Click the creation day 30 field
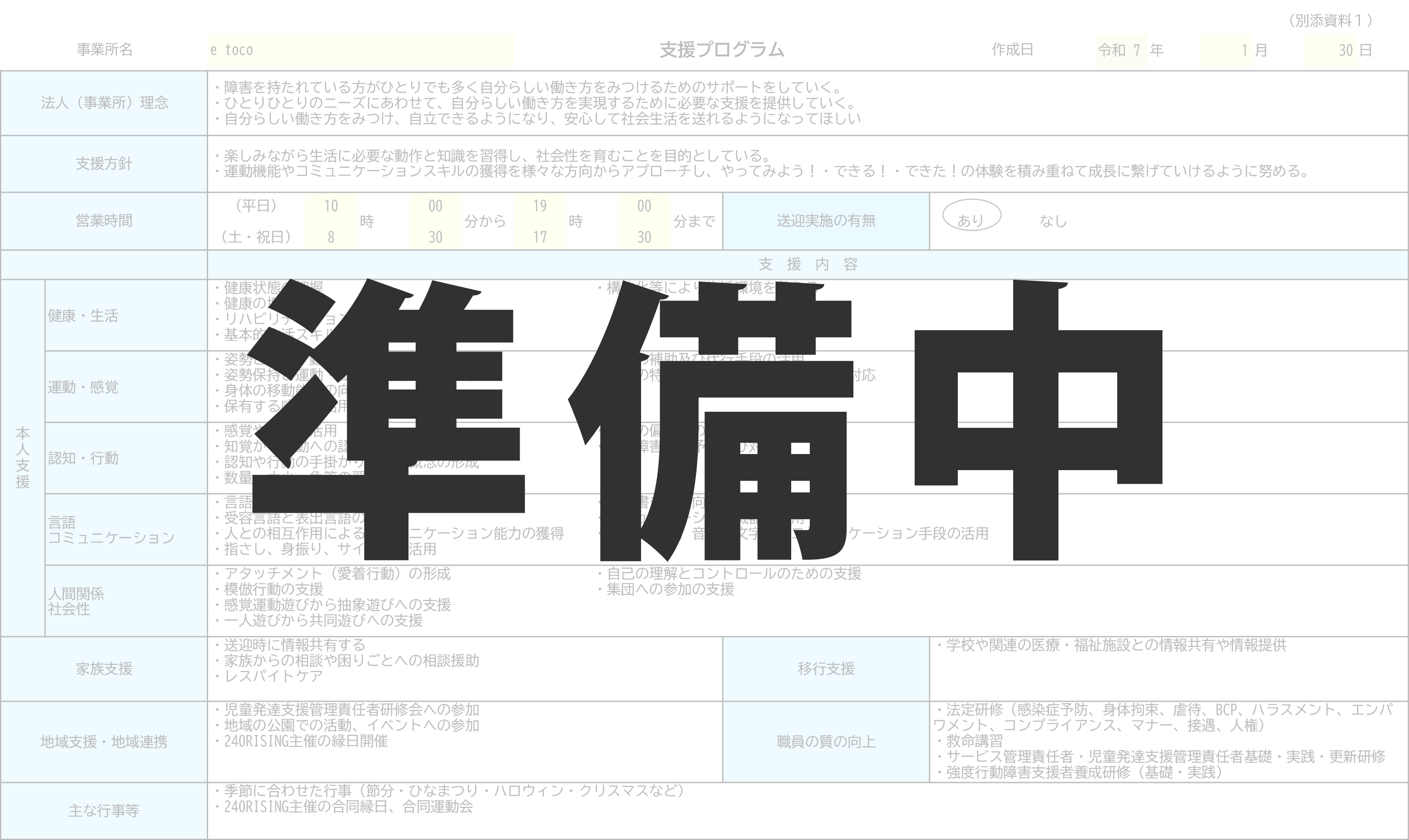The height and width of the screenshot is (840, 1409). pos(1330,50)
